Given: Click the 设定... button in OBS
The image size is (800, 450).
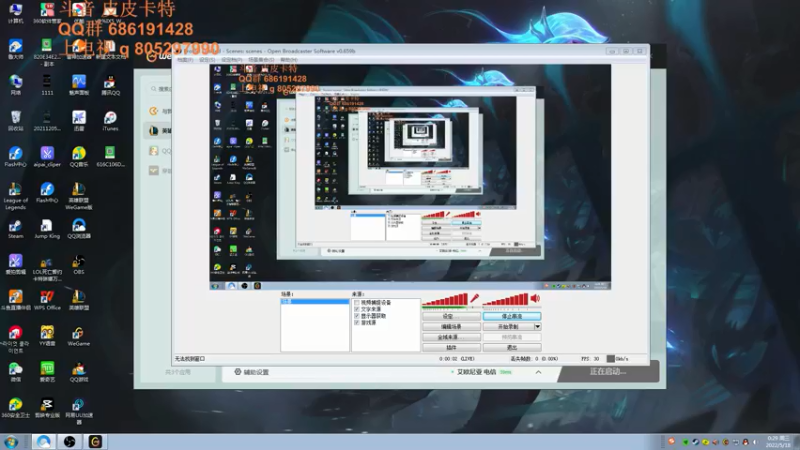Looking at the screenshot, I should (x=451, y=316).
